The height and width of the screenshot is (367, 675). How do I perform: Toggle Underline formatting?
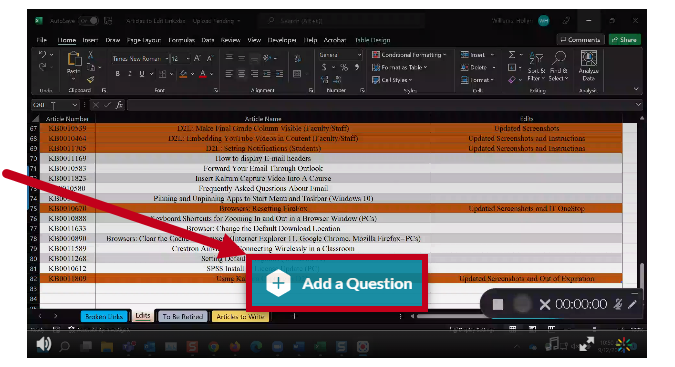coord(142,74)
